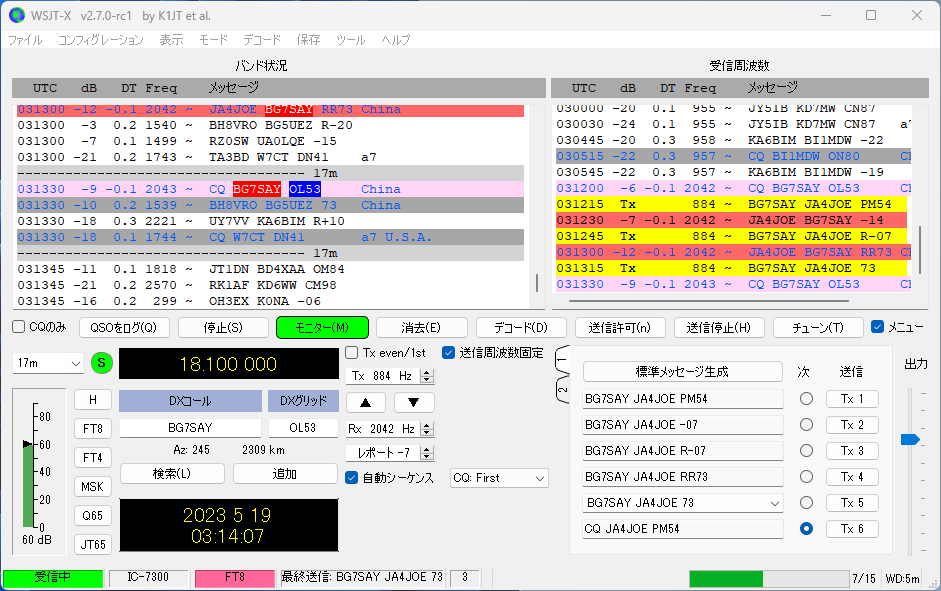This screenshot has height=591, width=941.
Task: Adjust the レポート -7 stepper
Action: (427, 453)
